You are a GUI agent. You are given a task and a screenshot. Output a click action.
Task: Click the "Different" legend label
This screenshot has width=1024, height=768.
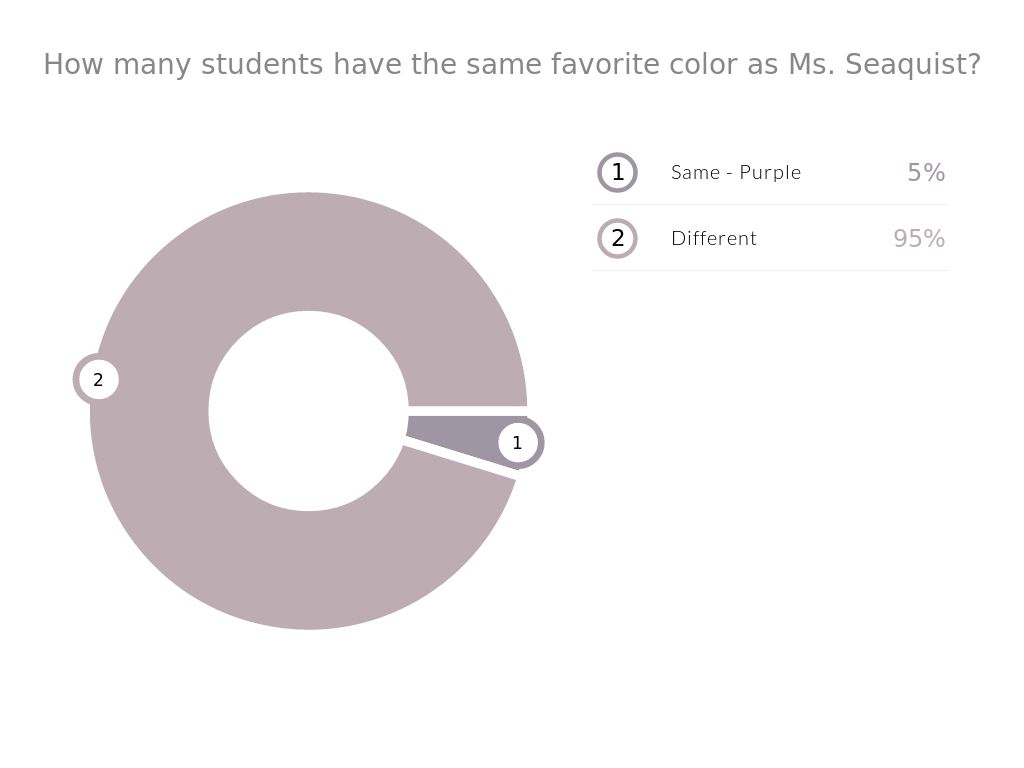714,238
